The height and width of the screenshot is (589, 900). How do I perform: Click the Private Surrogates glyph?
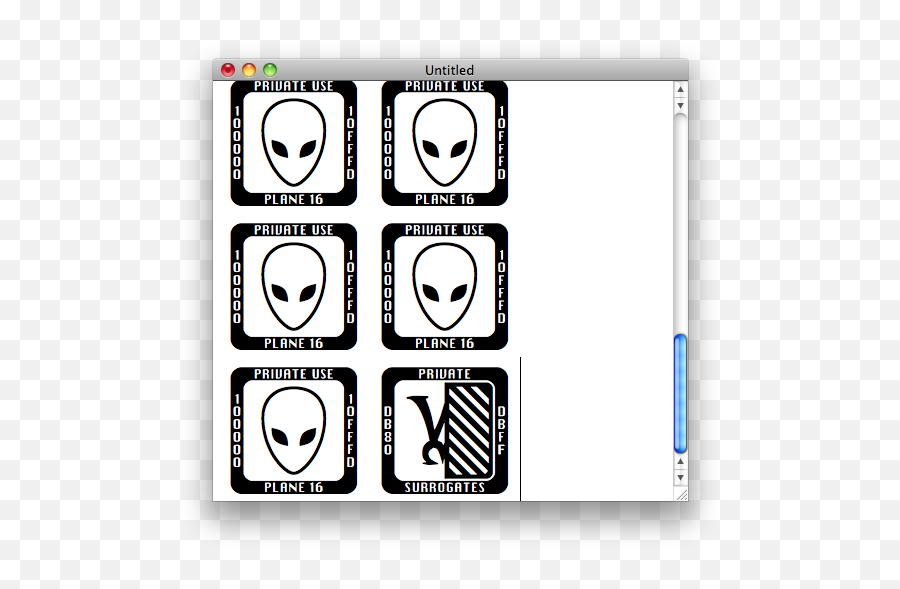click(444, 430)
